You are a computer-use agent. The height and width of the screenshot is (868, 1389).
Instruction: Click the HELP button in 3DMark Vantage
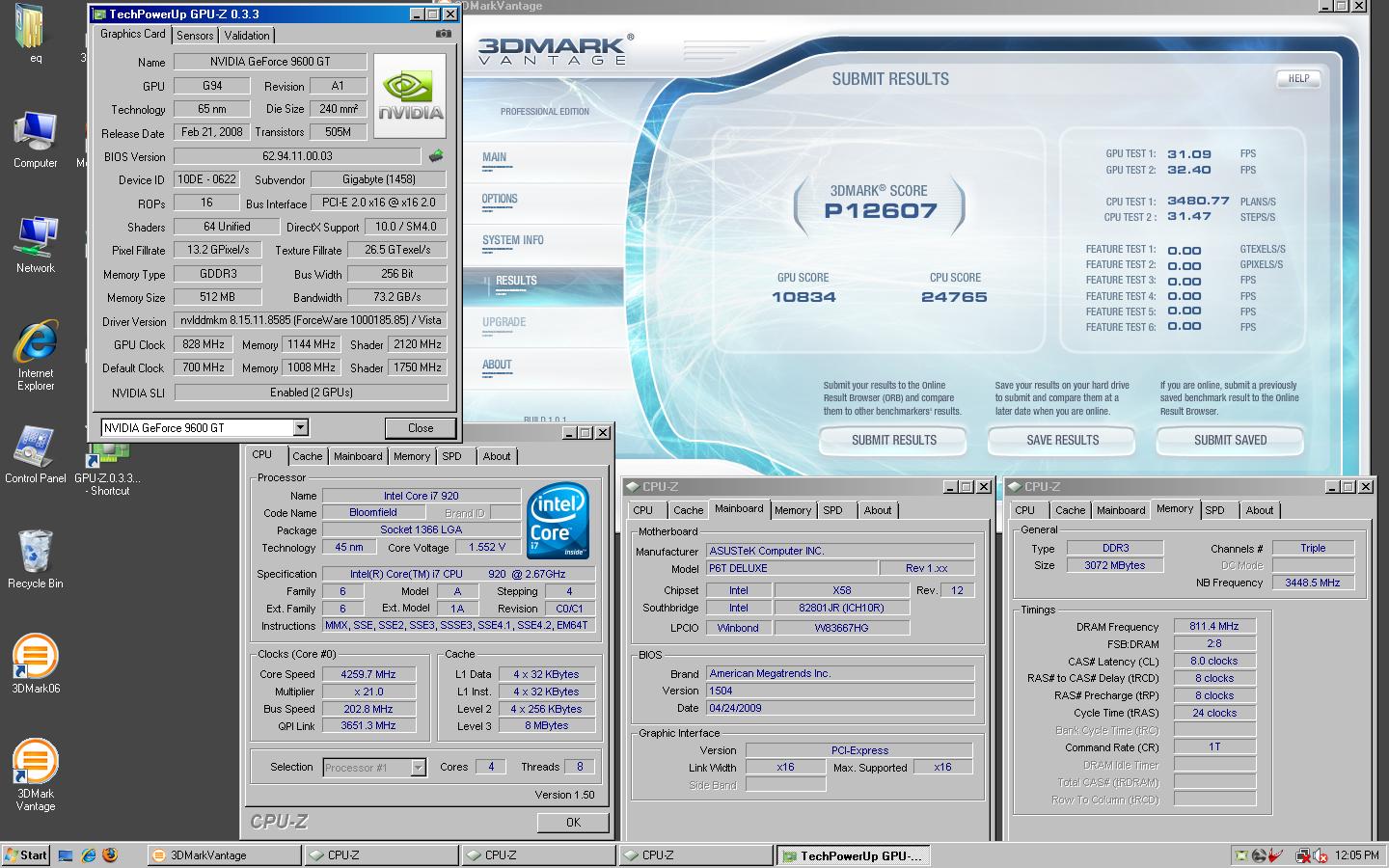point(1299,78)
